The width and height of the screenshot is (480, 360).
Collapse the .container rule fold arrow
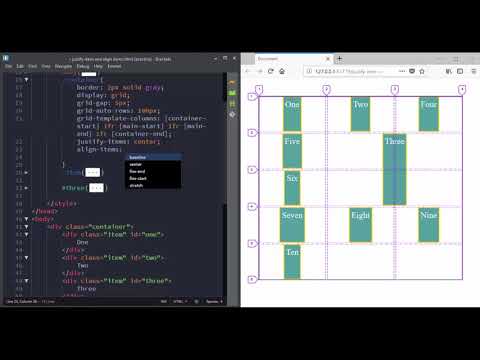26,80
